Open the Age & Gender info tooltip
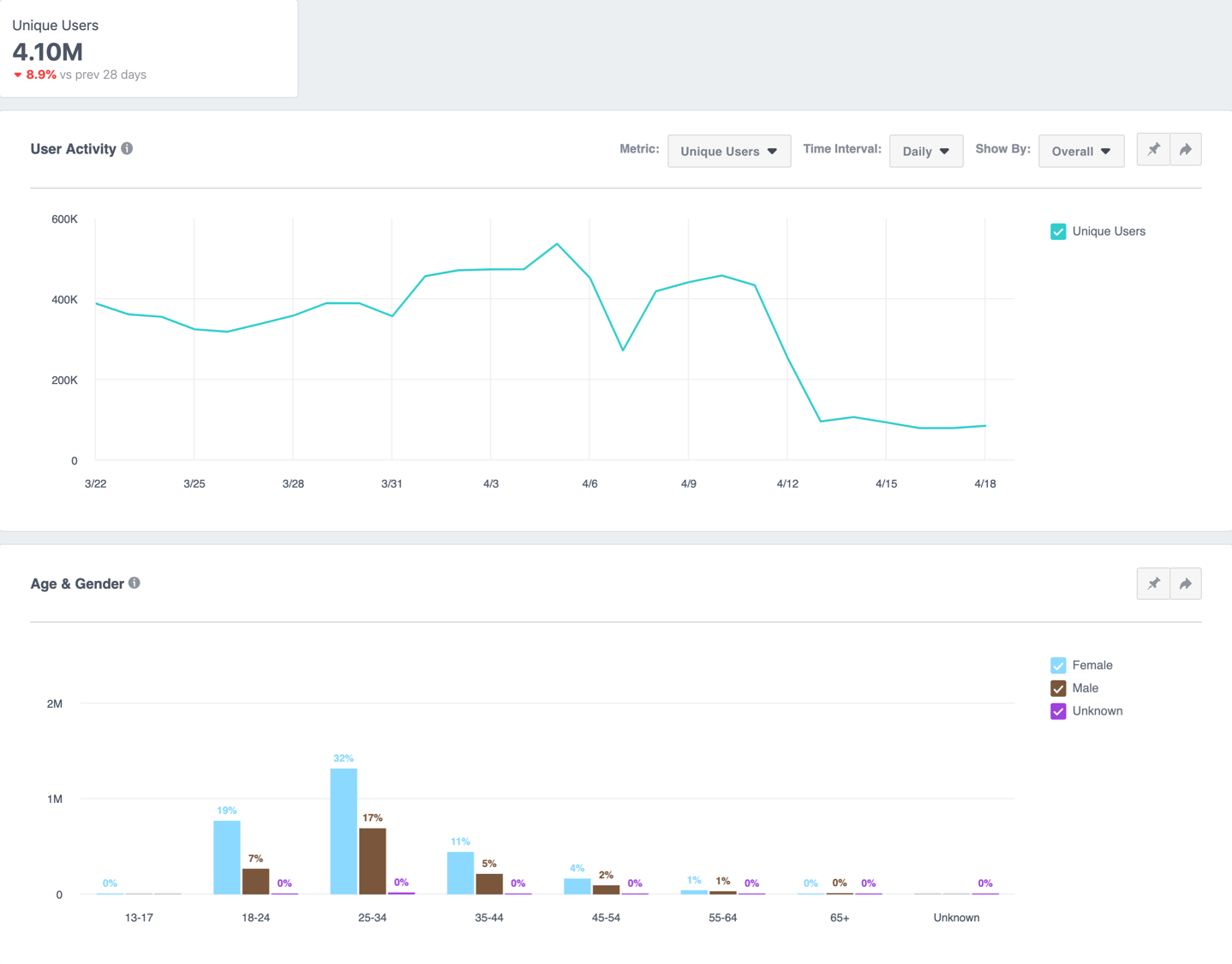Image resolution: width=1232 pixels, height=964 pixels. pos(135,582)
